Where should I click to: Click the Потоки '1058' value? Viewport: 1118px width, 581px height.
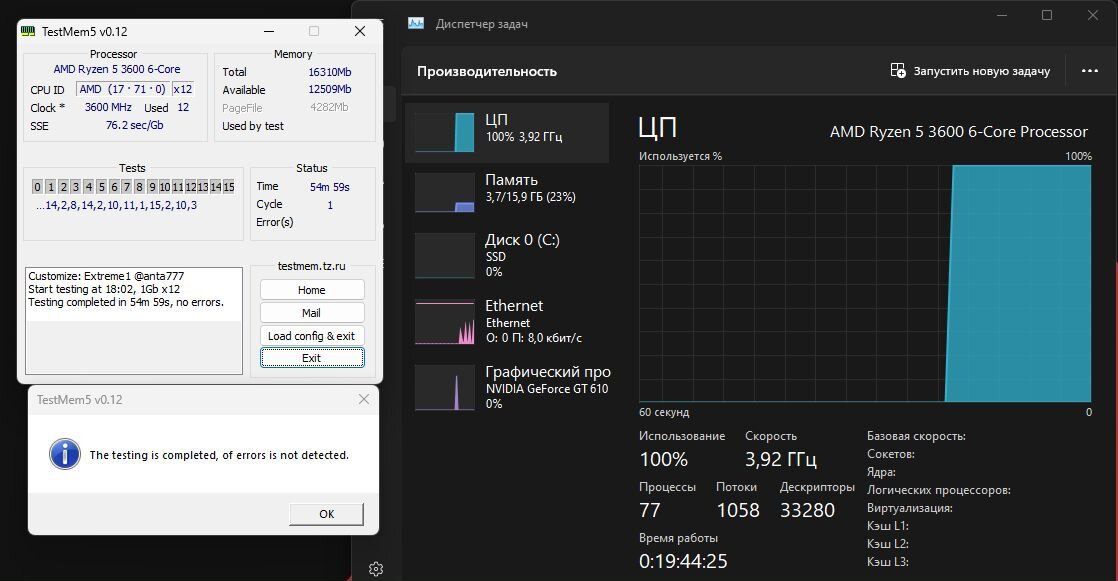tap(738, 510)
